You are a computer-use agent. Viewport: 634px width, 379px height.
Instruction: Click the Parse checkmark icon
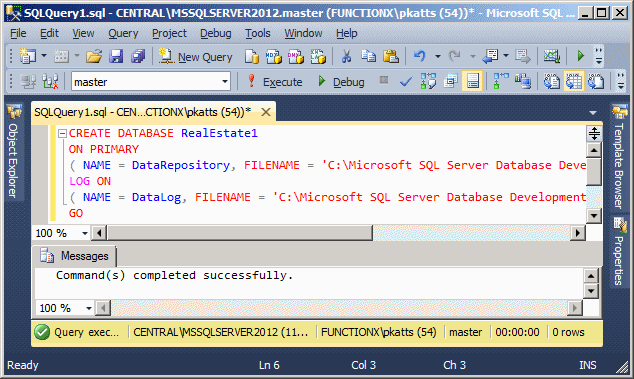(406, 82)
